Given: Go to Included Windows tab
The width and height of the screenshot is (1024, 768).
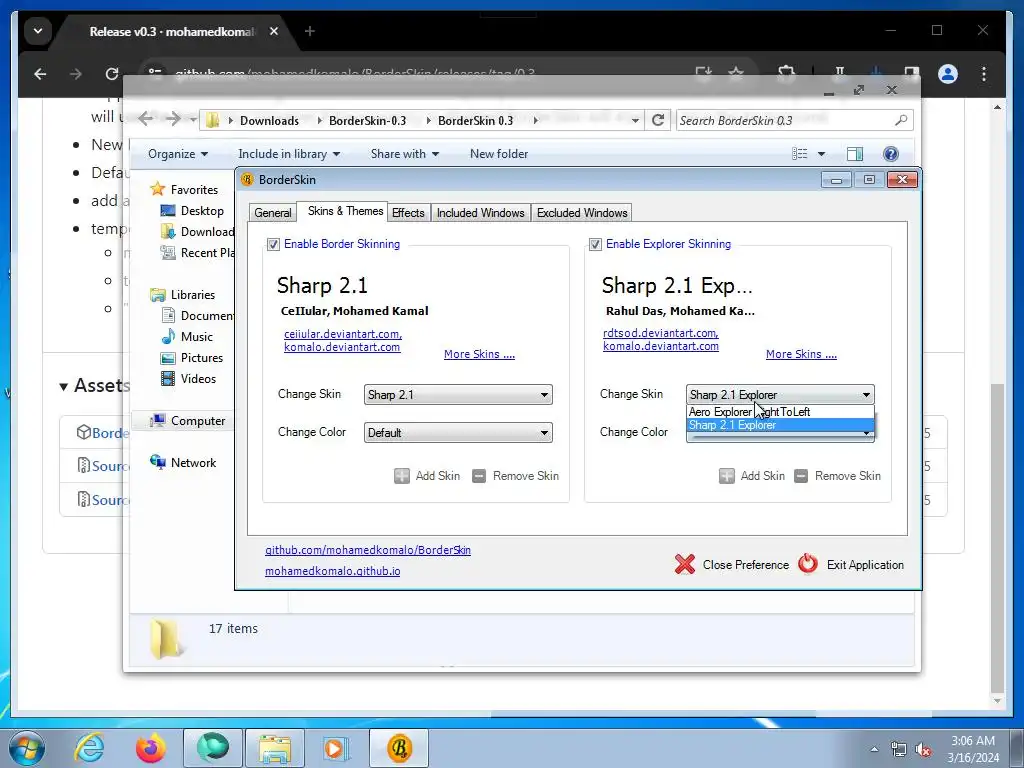Looking at the screenshot, I should 480,213.
